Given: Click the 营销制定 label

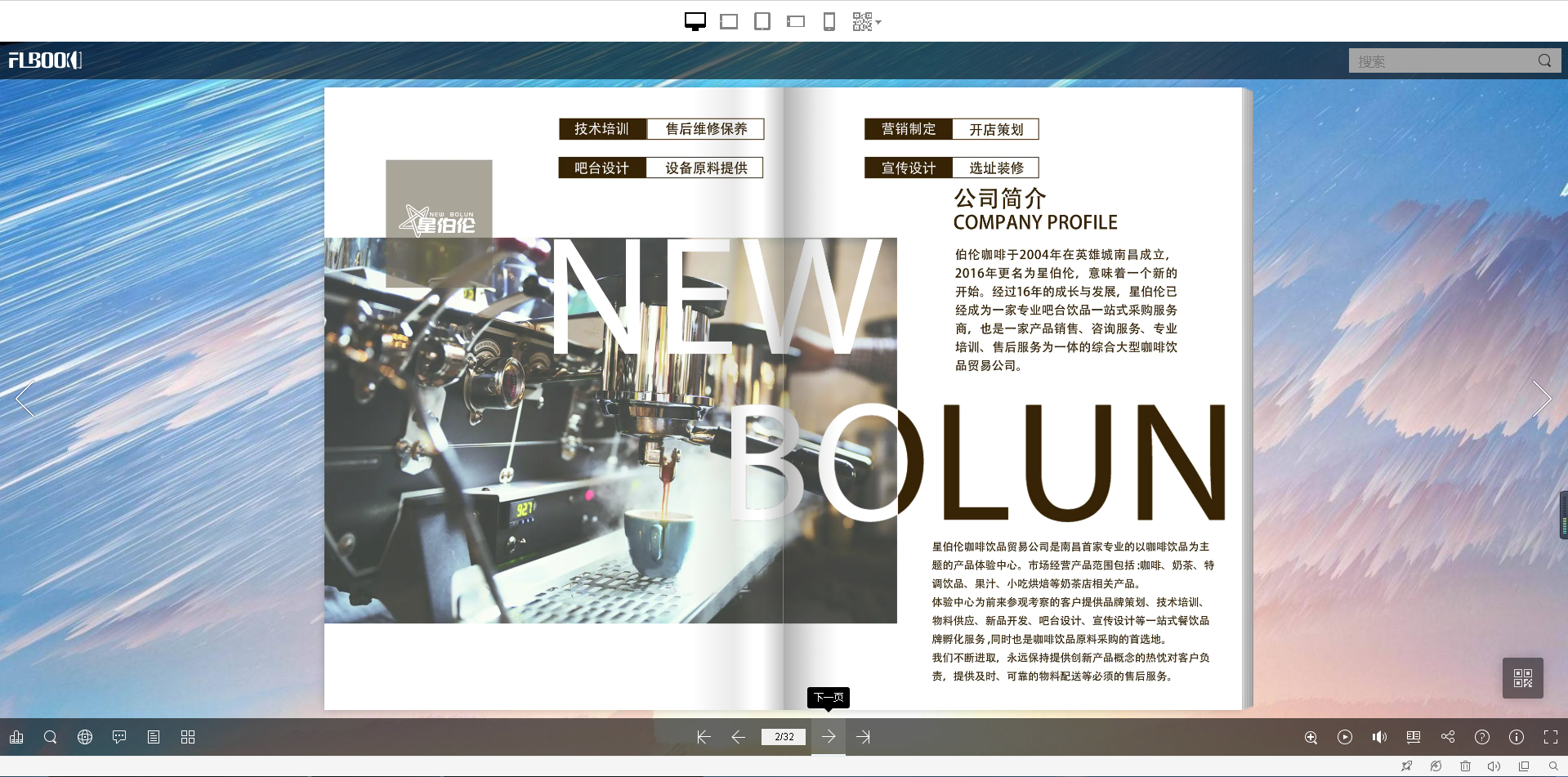Looking at the screenshot, I should click(x=909, y=129).
